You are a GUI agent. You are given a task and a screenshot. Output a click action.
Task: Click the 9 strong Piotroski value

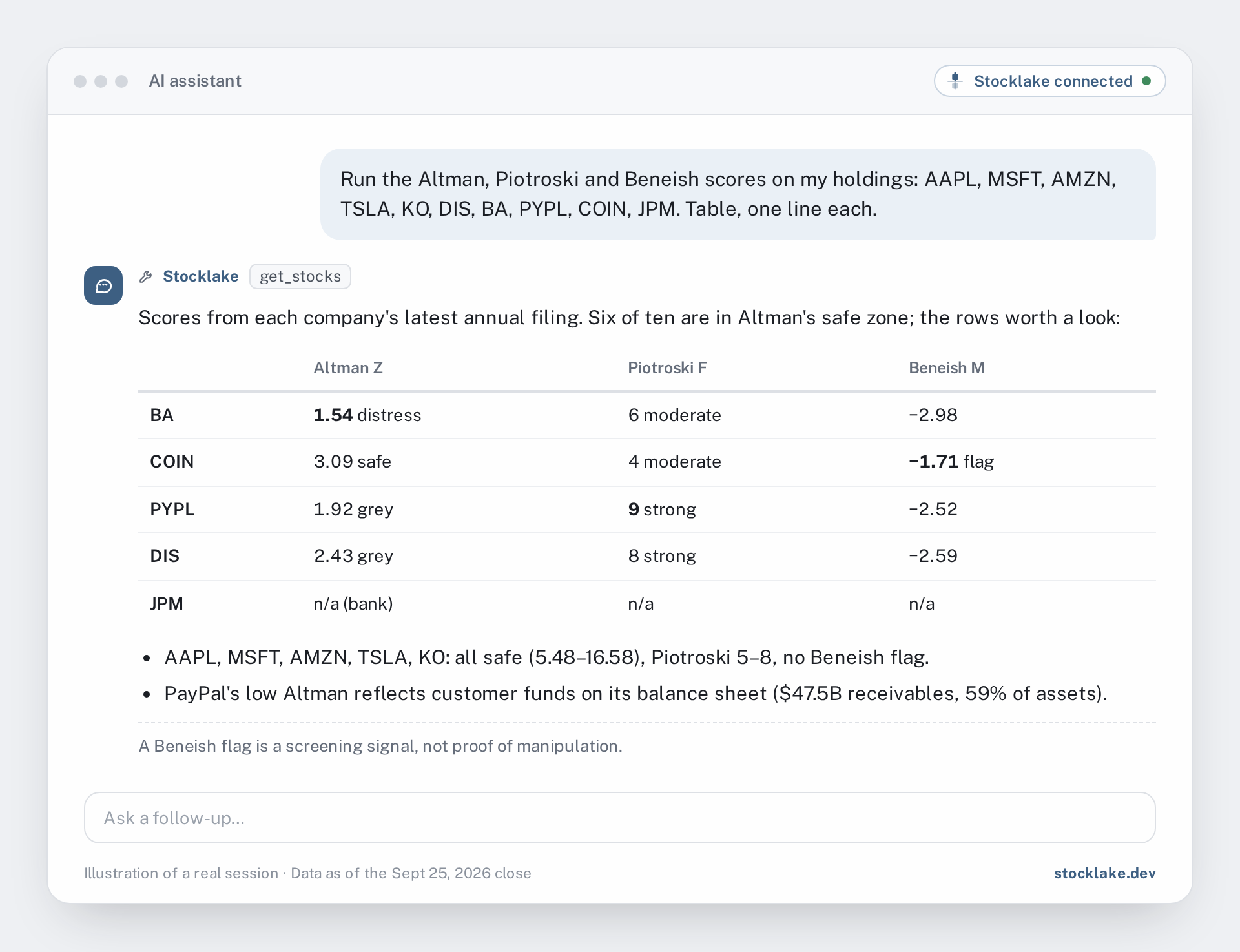click(x=662, y=509)
